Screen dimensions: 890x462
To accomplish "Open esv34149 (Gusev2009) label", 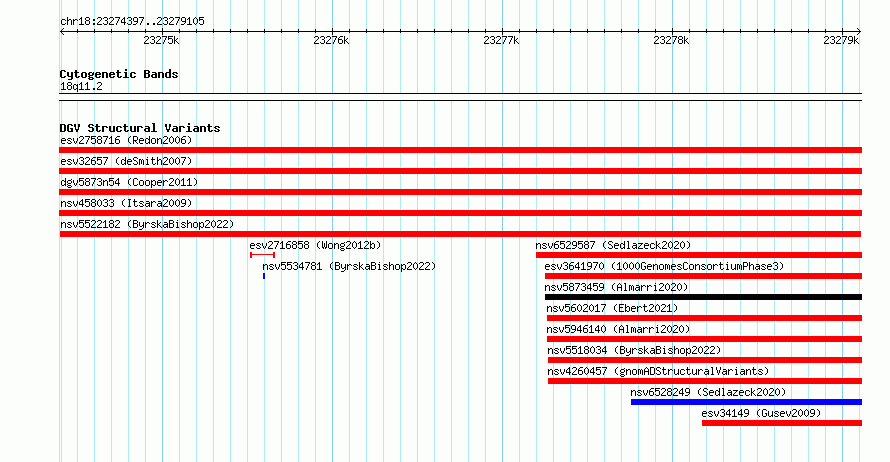I will [761, 413].
